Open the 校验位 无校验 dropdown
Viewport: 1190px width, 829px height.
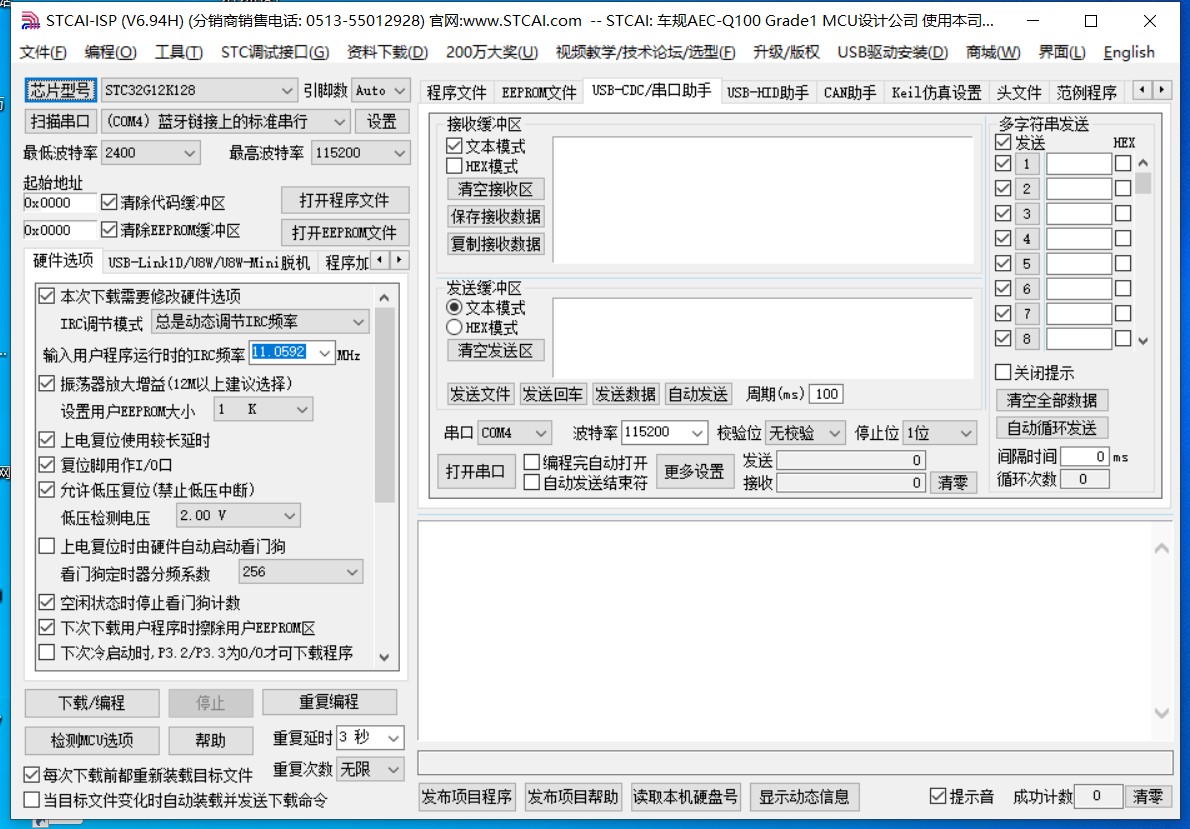[x=804, y=433]
